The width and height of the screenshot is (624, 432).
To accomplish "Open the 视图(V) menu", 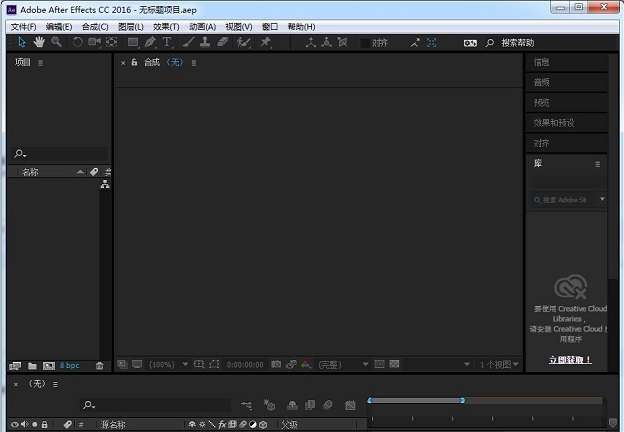I will click(239, 27).
